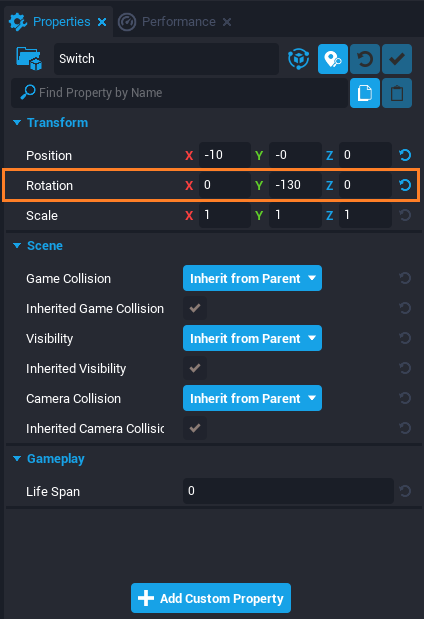424x619 pixels.
Task: Click Add Custom Property button
Action: [x=211, y=598]
